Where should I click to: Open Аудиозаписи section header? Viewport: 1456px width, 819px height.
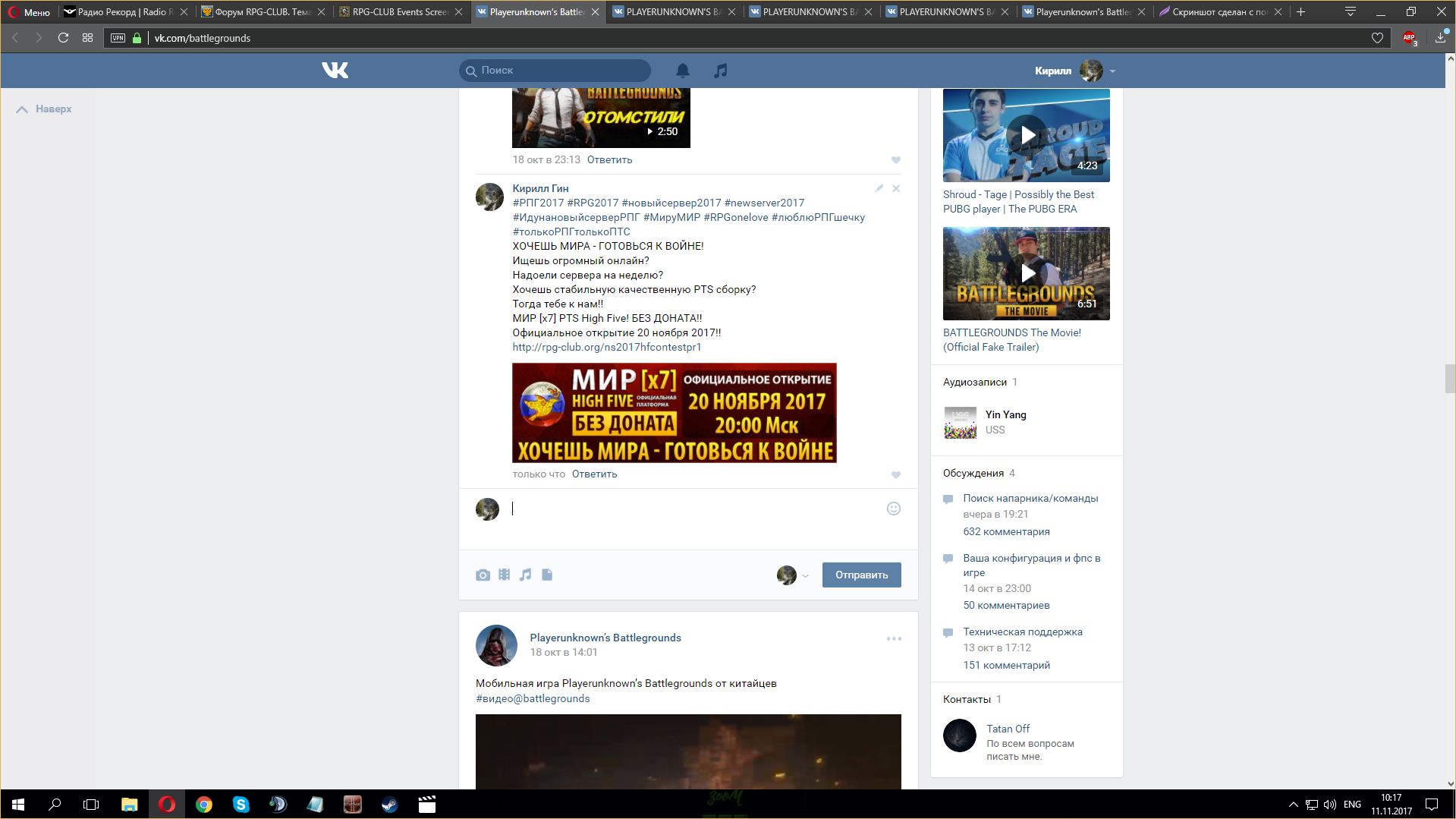click(x=975, y=382)
